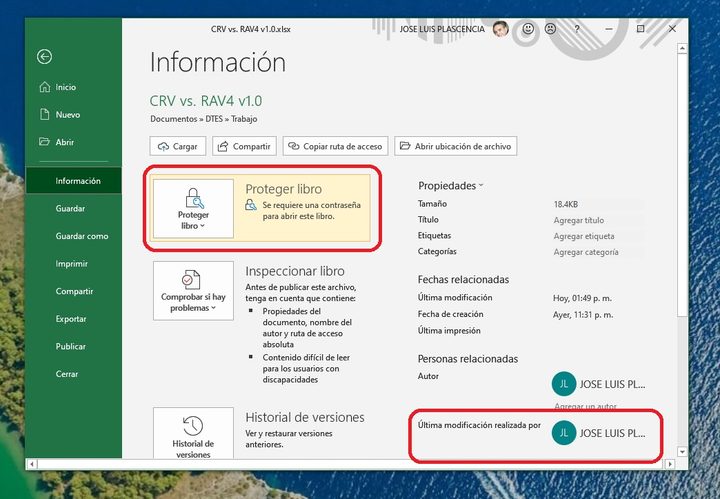
Task: Expand the Propiedades dropdown
Action: pos(450,186)
